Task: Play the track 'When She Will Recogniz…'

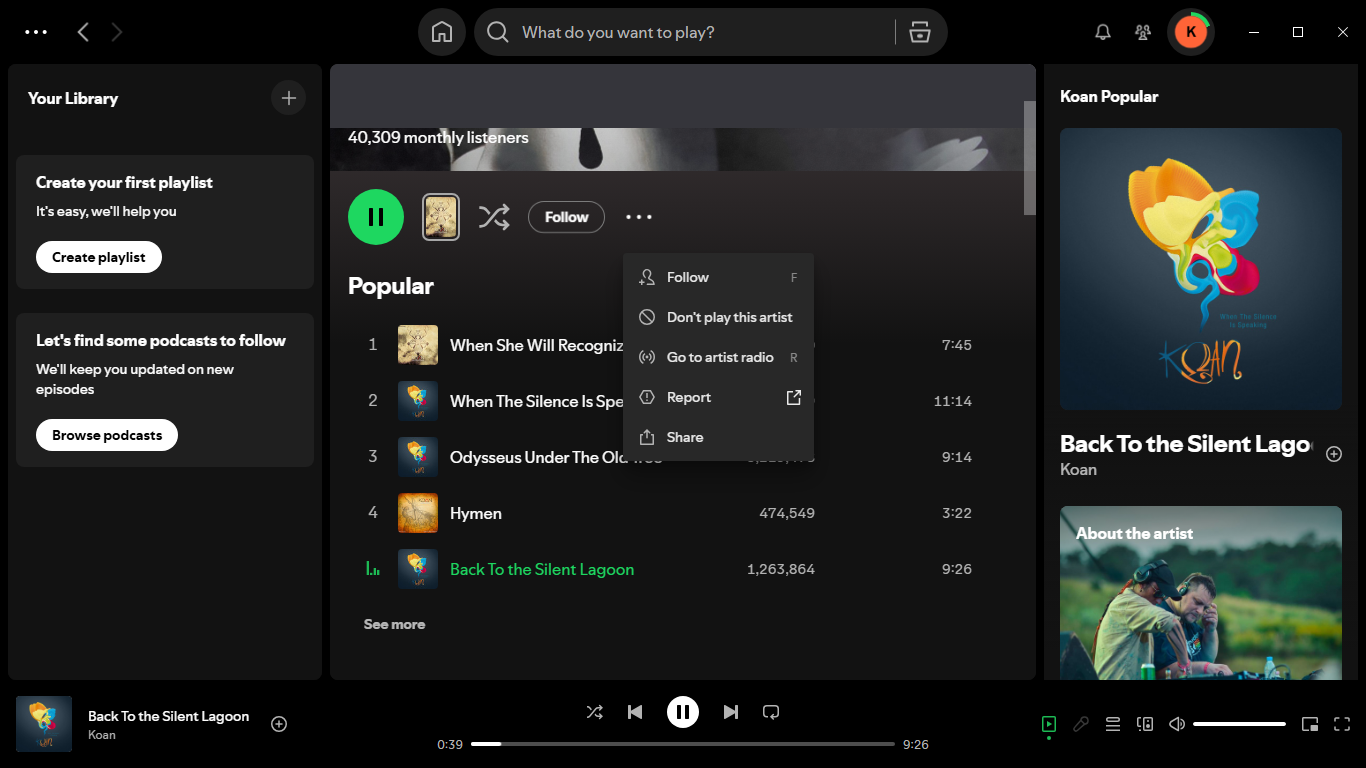Action: (536, 345)
